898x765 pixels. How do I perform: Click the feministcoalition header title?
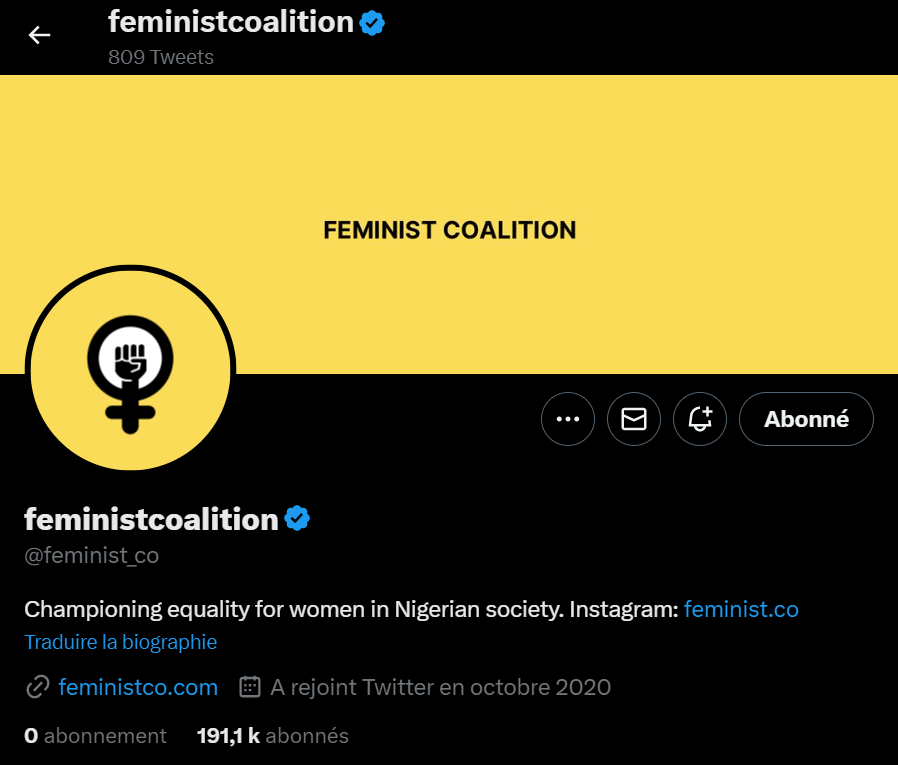231,22
